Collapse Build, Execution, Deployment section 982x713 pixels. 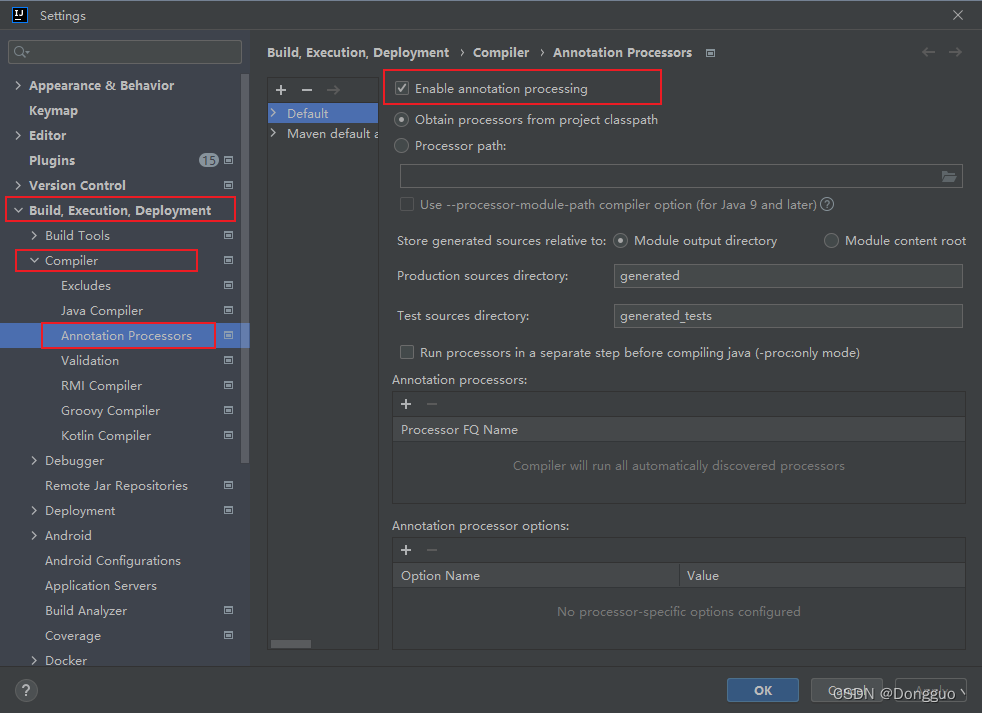pos(18,211)
